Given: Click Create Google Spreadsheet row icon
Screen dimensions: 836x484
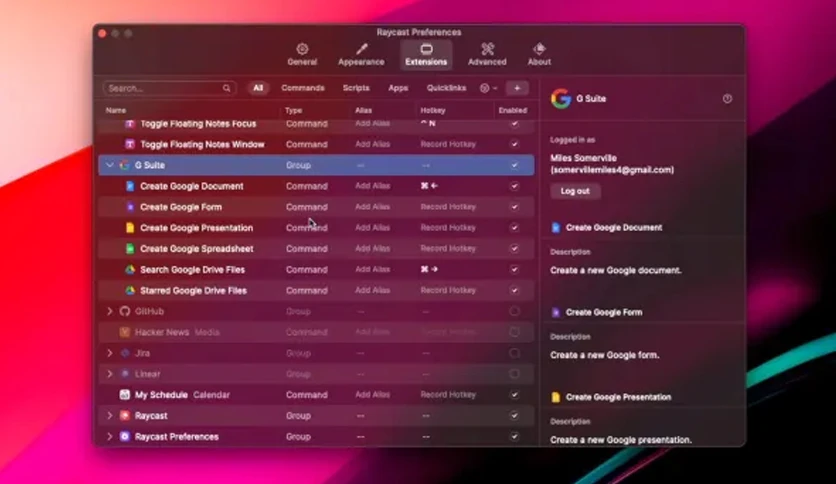Looking at the screenshot, I should click(130, 248).
